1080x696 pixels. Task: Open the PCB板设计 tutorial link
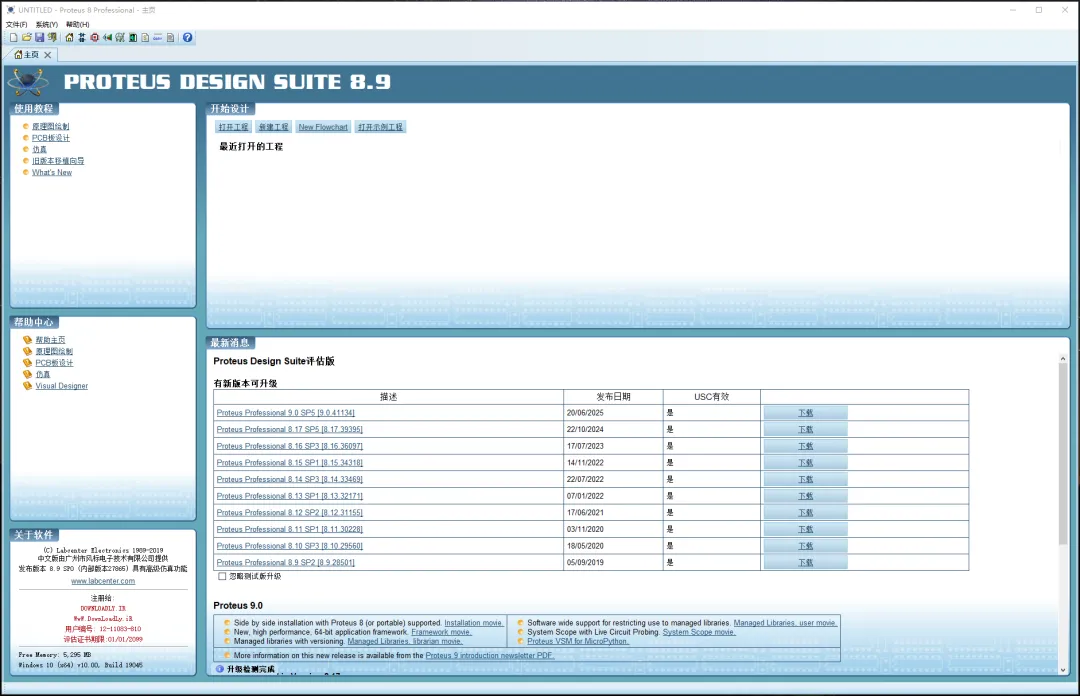coord(51,138)
